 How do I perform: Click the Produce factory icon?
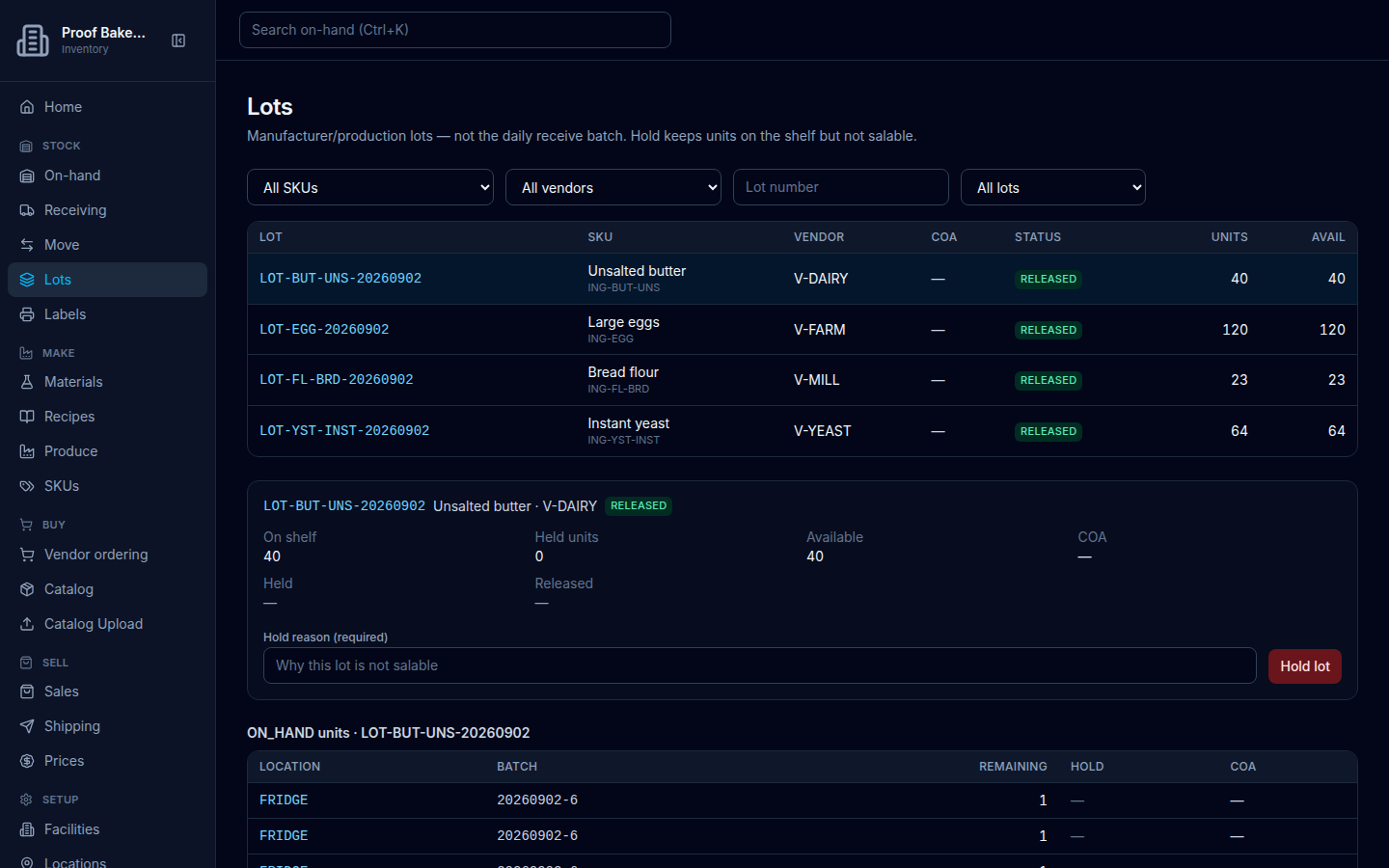pyautogui.click(x=27, y=451)
